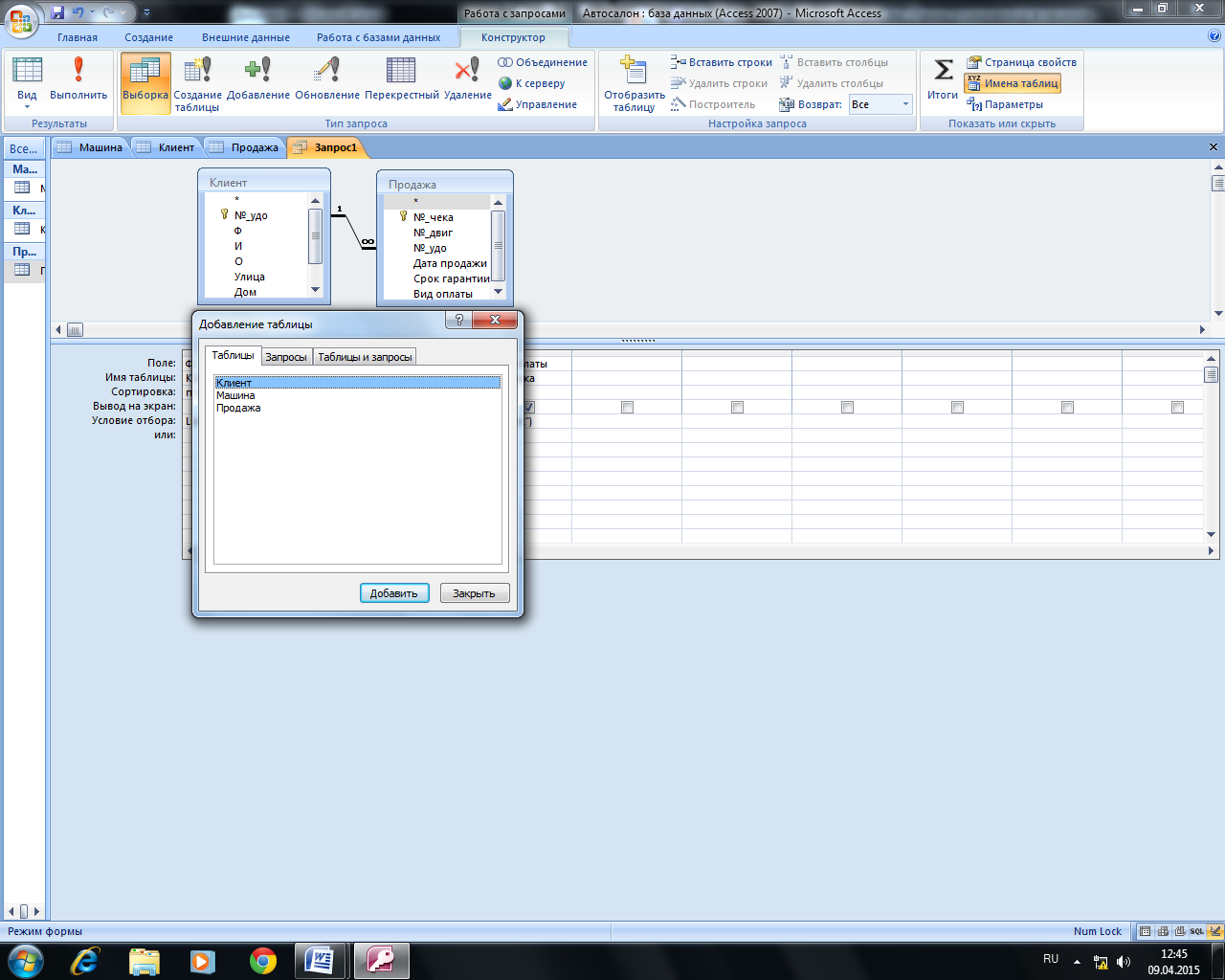Open Access help question icon

click(1214, 36)
